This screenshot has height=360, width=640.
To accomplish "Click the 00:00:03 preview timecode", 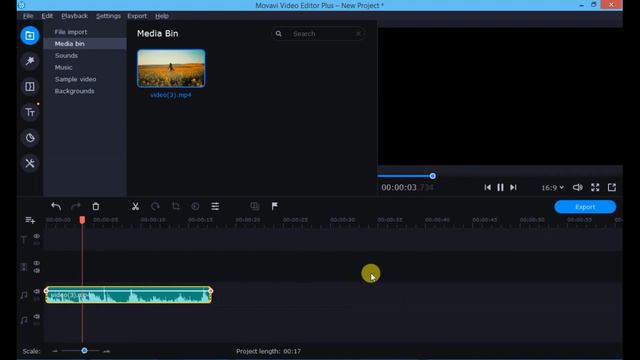I will (x=399, y=187).
